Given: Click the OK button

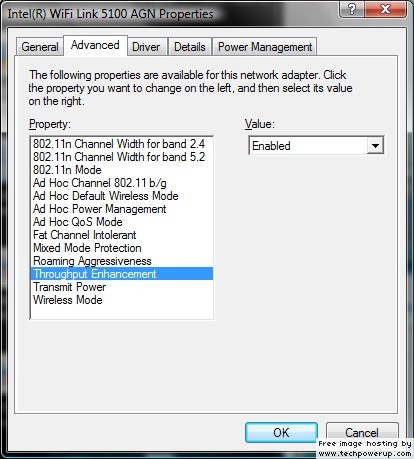Looking at the screenshot, I should tap(281, 432).
